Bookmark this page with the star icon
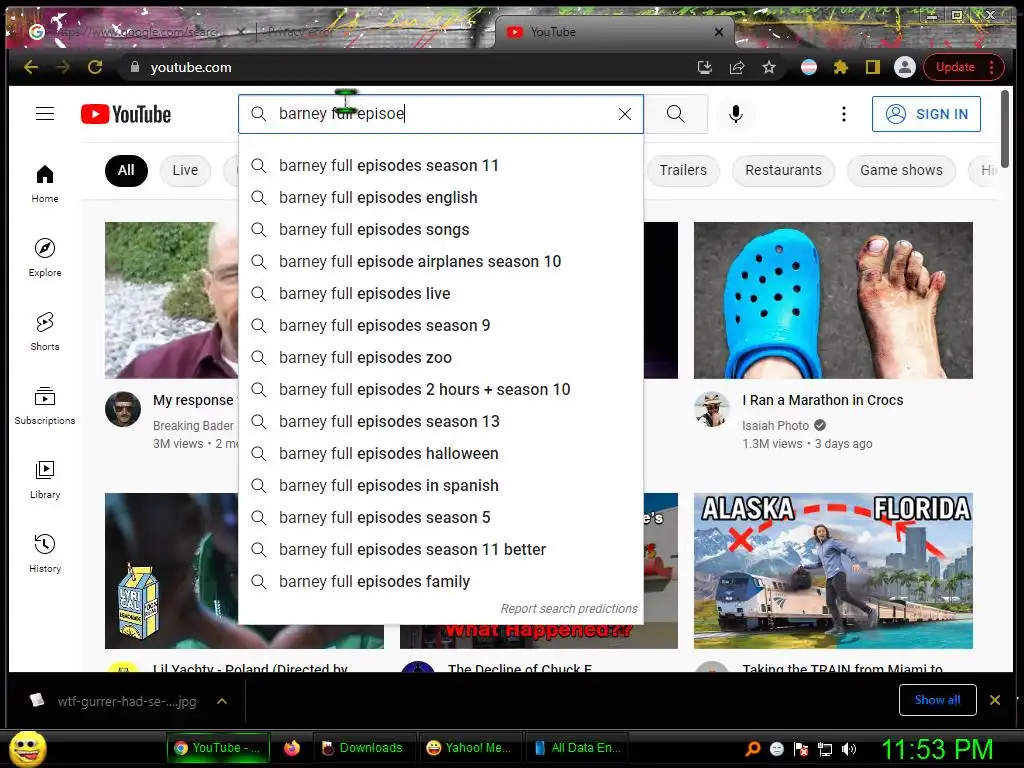The width and height of the screenshot is (1024, 768). point(769,67)
